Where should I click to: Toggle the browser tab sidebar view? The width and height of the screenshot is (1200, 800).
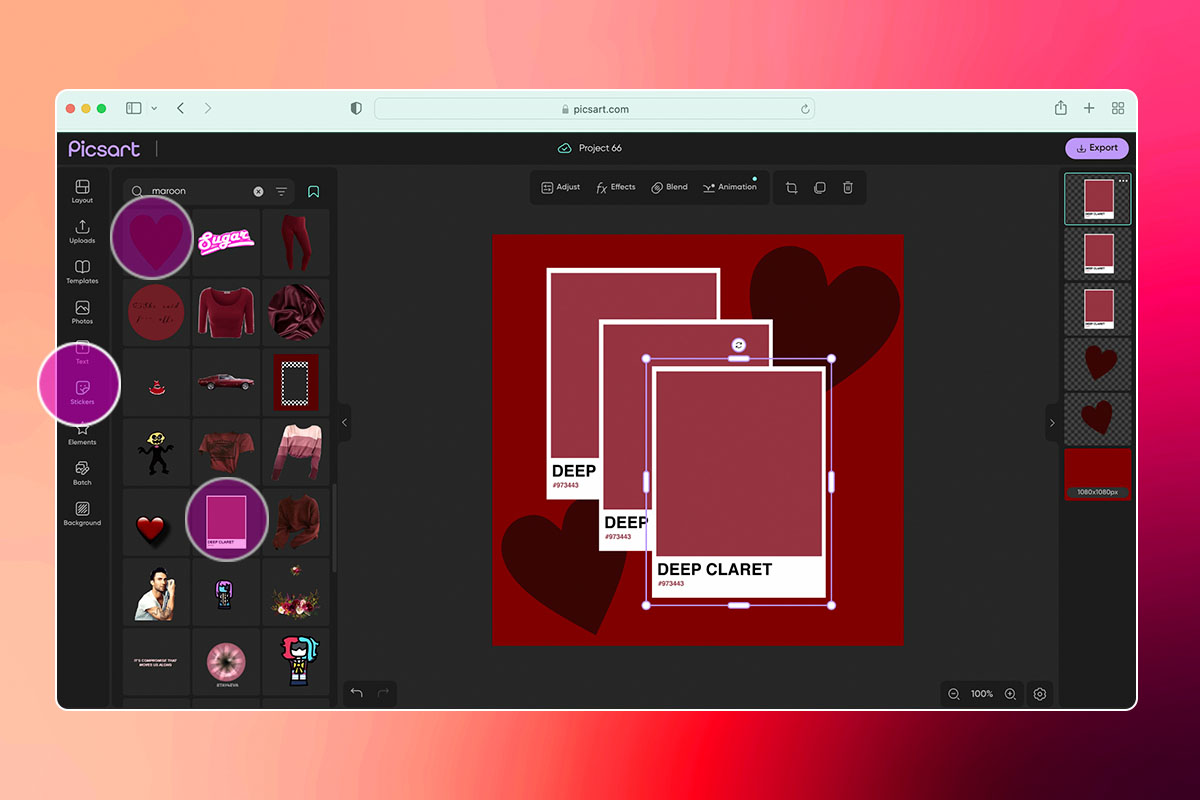coord(133,108)
